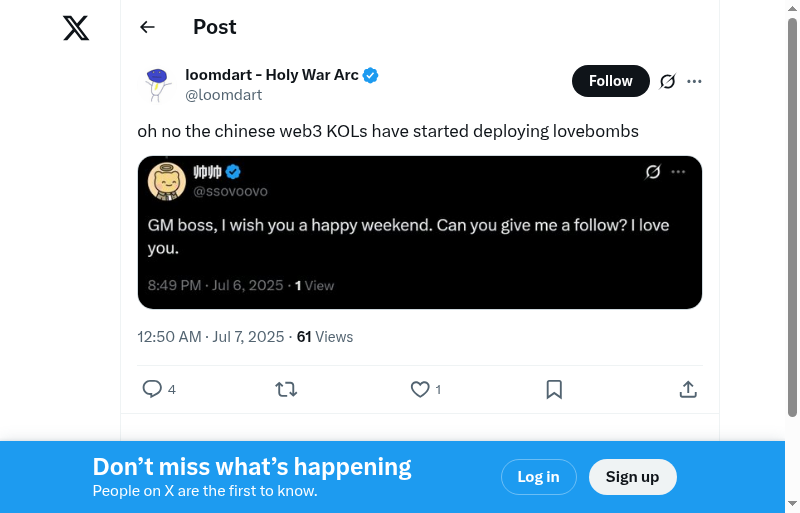Open the @loomdart handle link

click(x=223, y=95)
